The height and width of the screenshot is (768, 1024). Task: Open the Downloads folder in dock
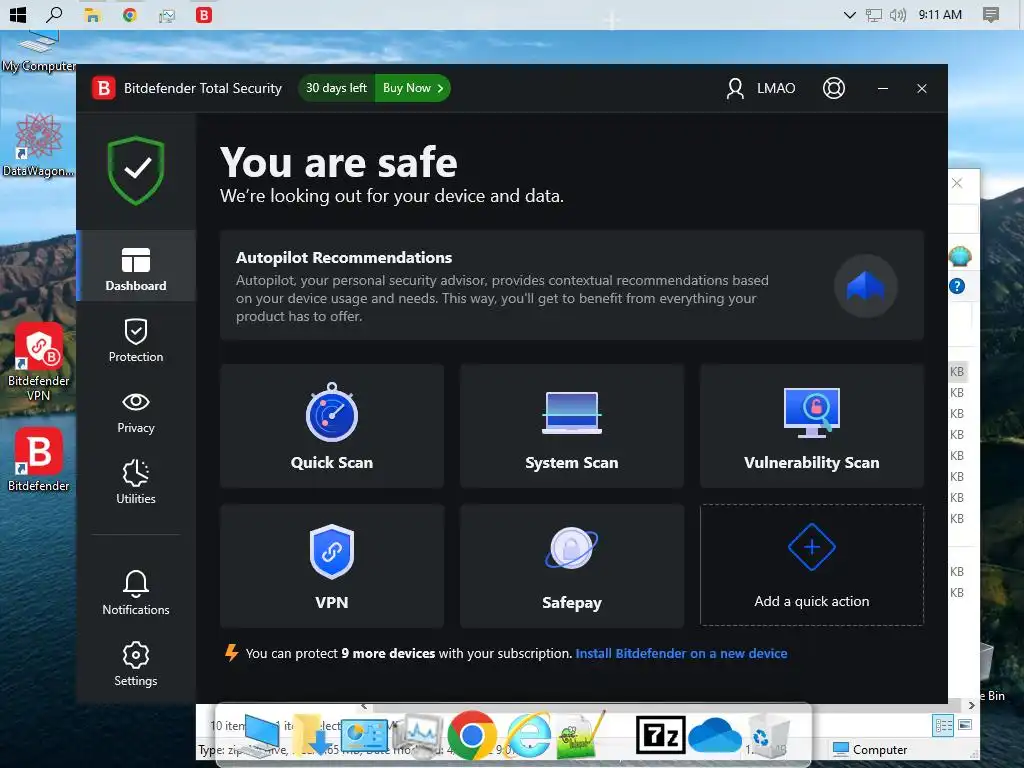(x=312, y=736)
